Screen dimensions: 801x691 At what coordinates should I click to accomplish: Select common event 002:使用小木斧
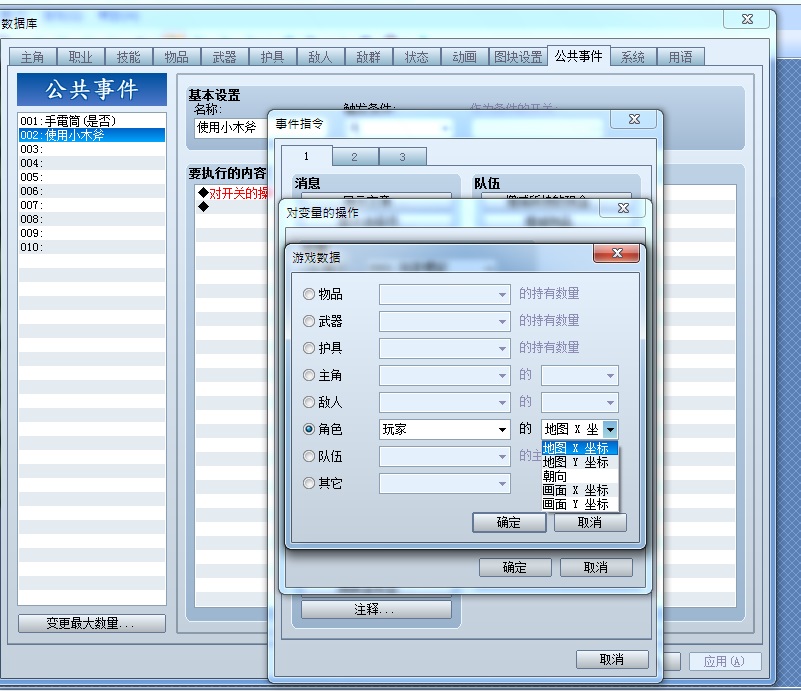pyautogui.click(x=92, y=135)
